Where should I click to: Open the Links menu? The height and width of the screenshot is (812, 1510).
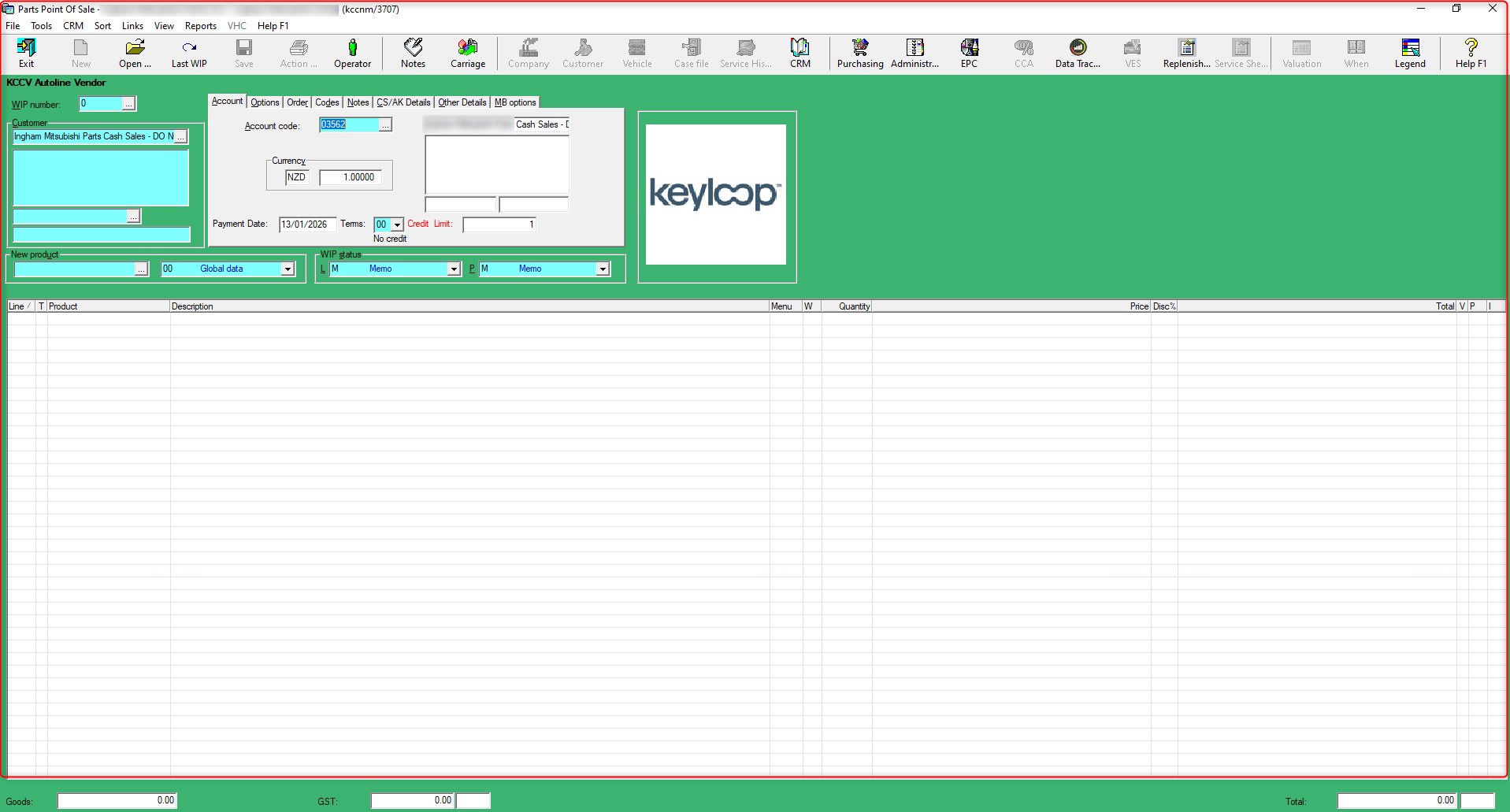[x=132, y=26]
